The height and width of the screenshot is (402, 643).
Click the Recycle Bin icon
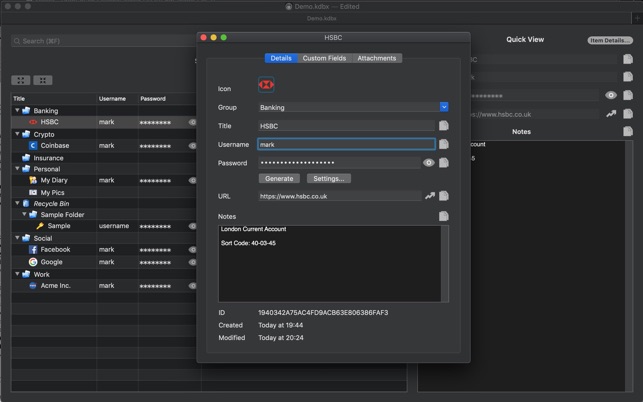coord(26,203)
